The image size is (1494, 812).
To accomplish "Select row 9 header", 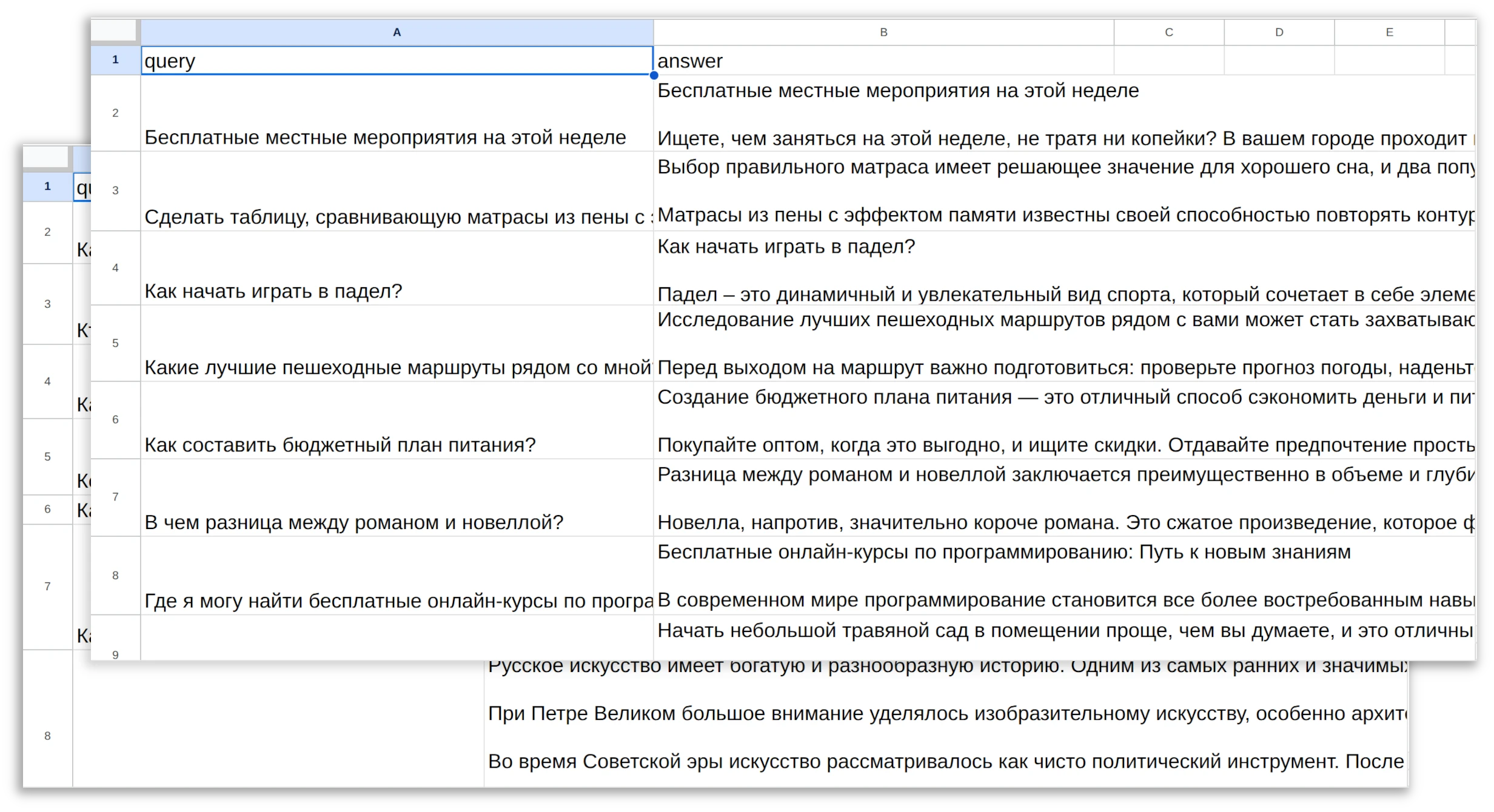I will click(115, 654).
